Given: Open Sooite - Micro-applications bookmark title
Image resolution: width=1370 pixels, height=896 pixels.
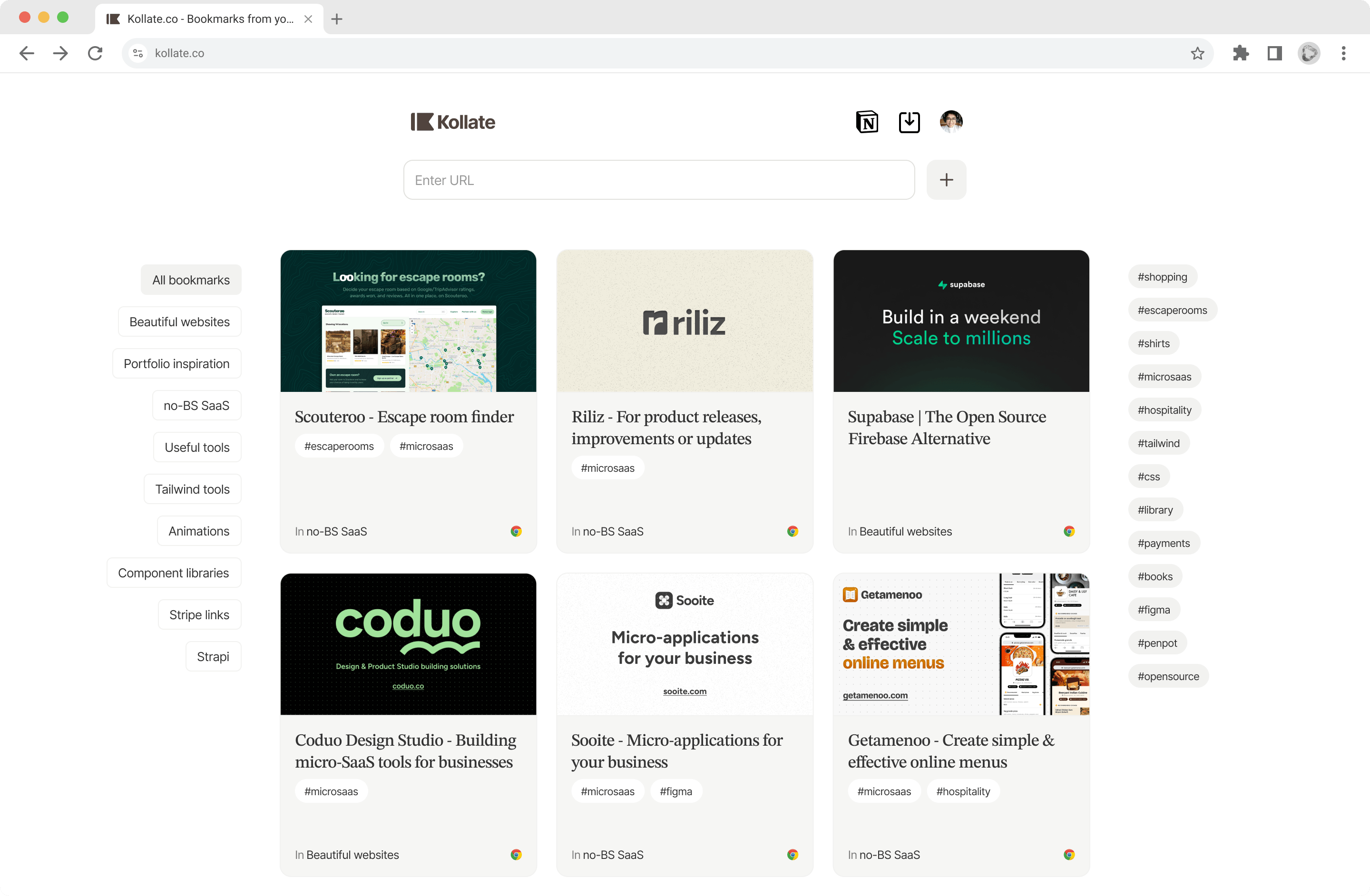Looking at the screenshot, I should point(676,750).
